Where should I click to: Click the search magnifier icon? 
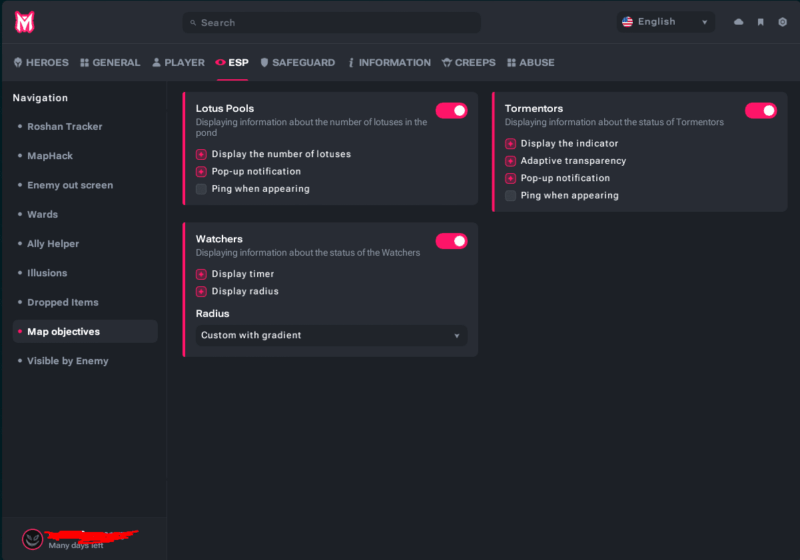tap(193, 23)
